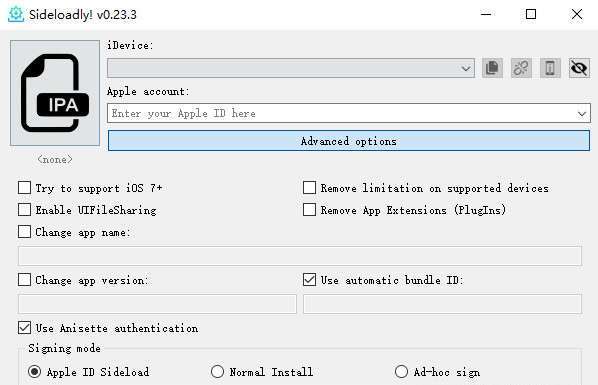This screenshot has height=385, width=598.
Task: Click the copy device info icon
Action: [x=492, y=68]
